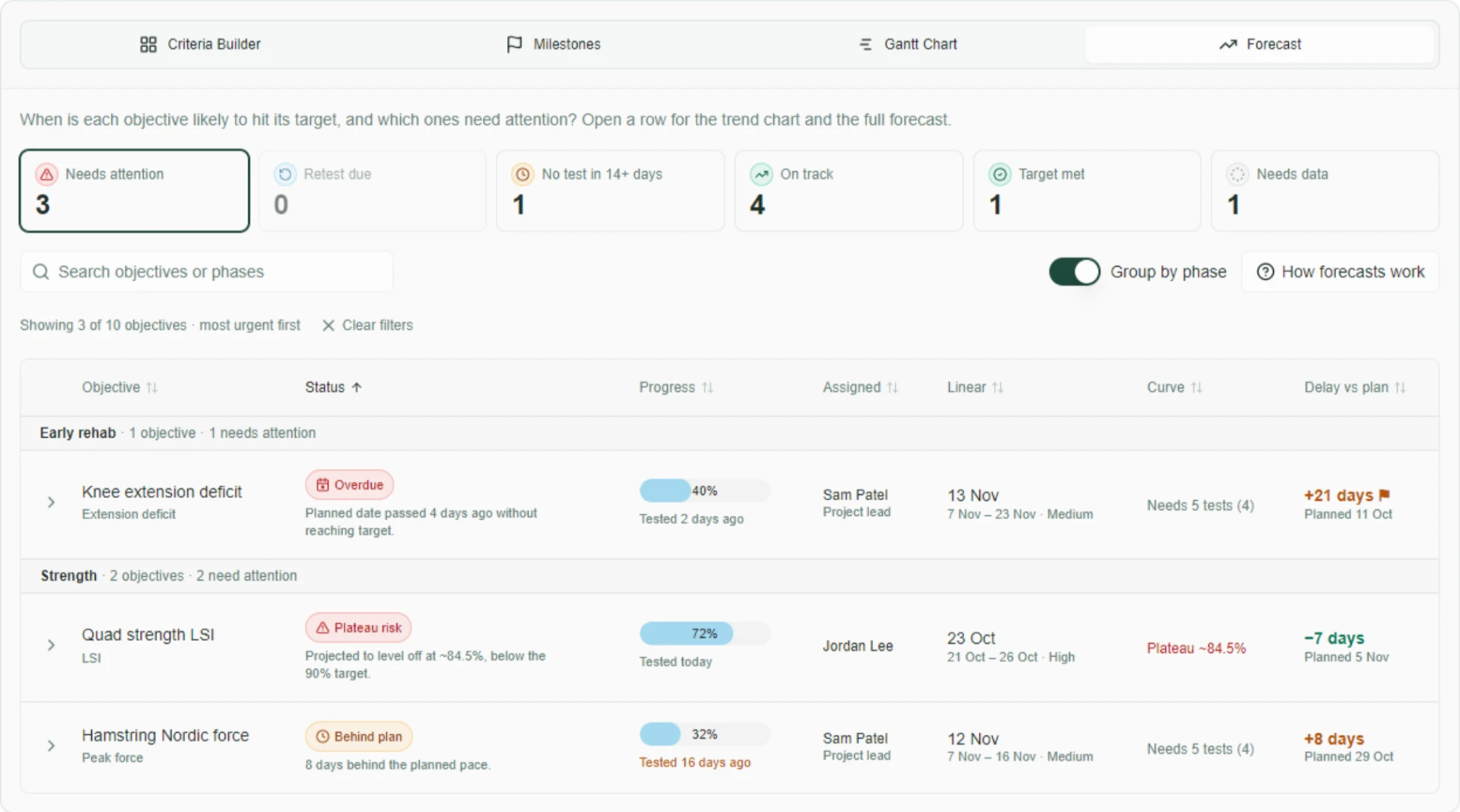Viewport: 1460px width, 812px height.
Task: Filter by Retest due card
Action: tap(373, 191)
